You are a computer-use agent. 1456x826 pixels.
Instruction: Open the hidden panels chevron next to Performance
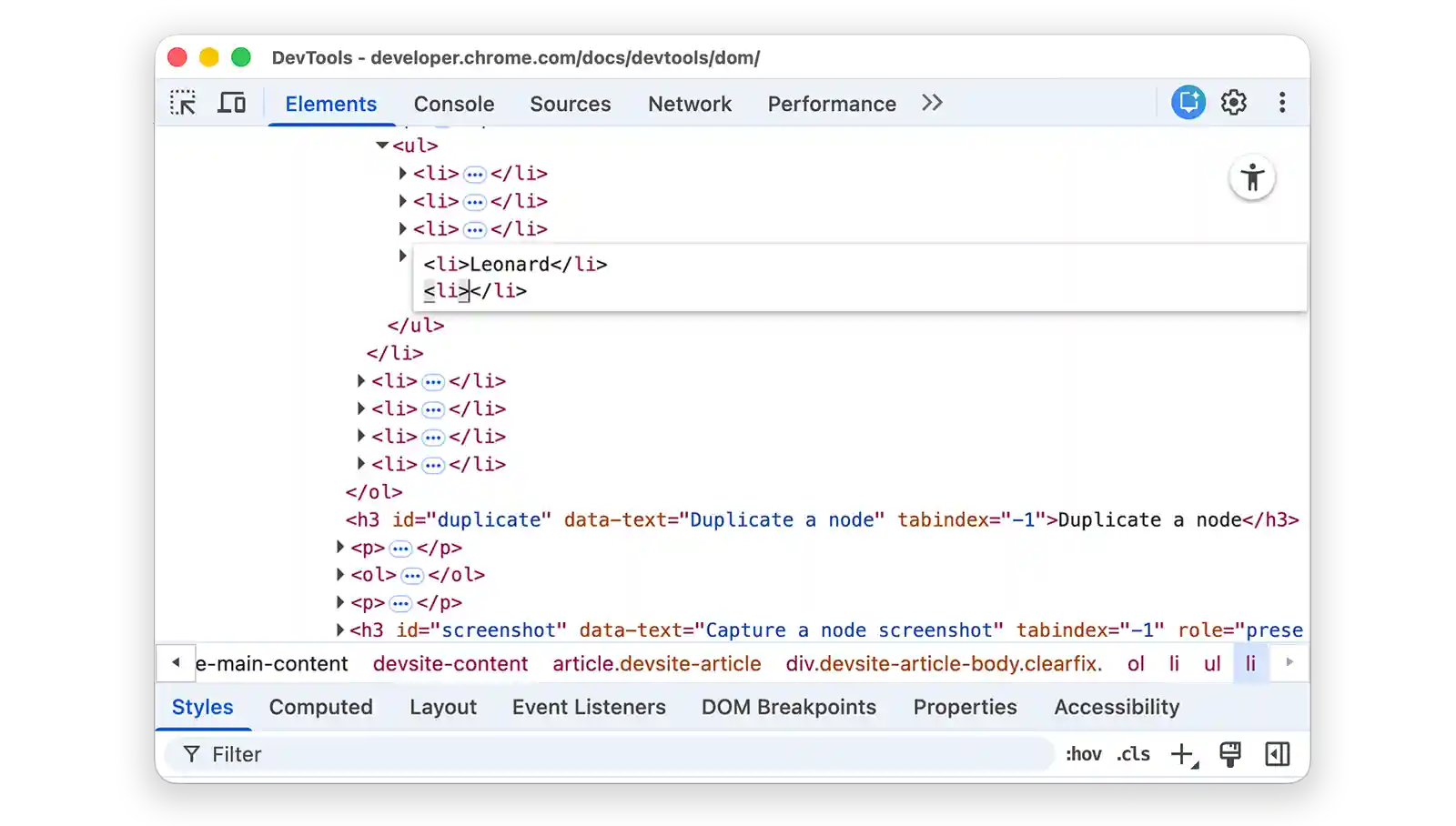tap(931, 103)
